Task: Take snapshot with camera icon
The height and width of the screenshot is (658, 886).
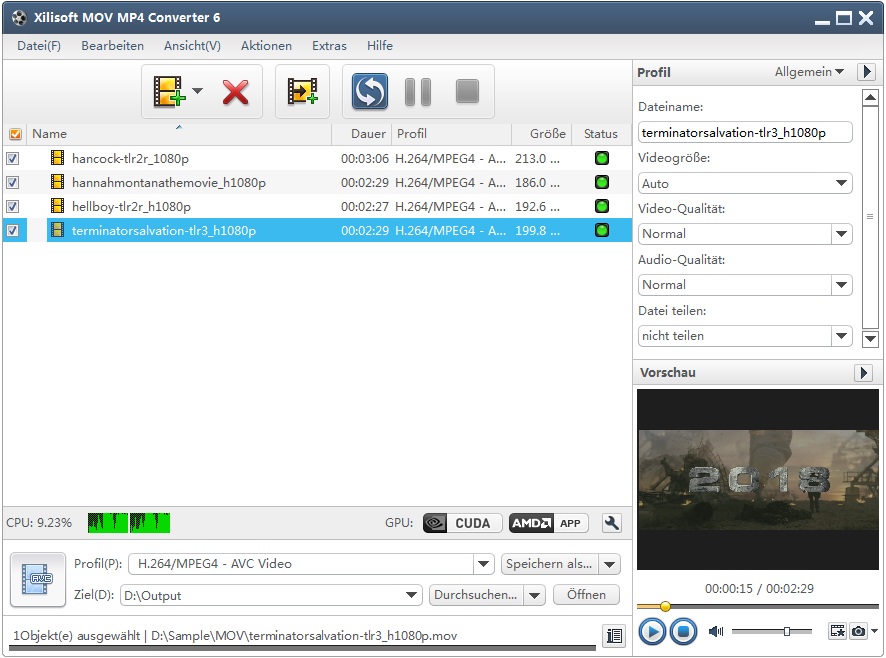Action: tap(858, 631)
